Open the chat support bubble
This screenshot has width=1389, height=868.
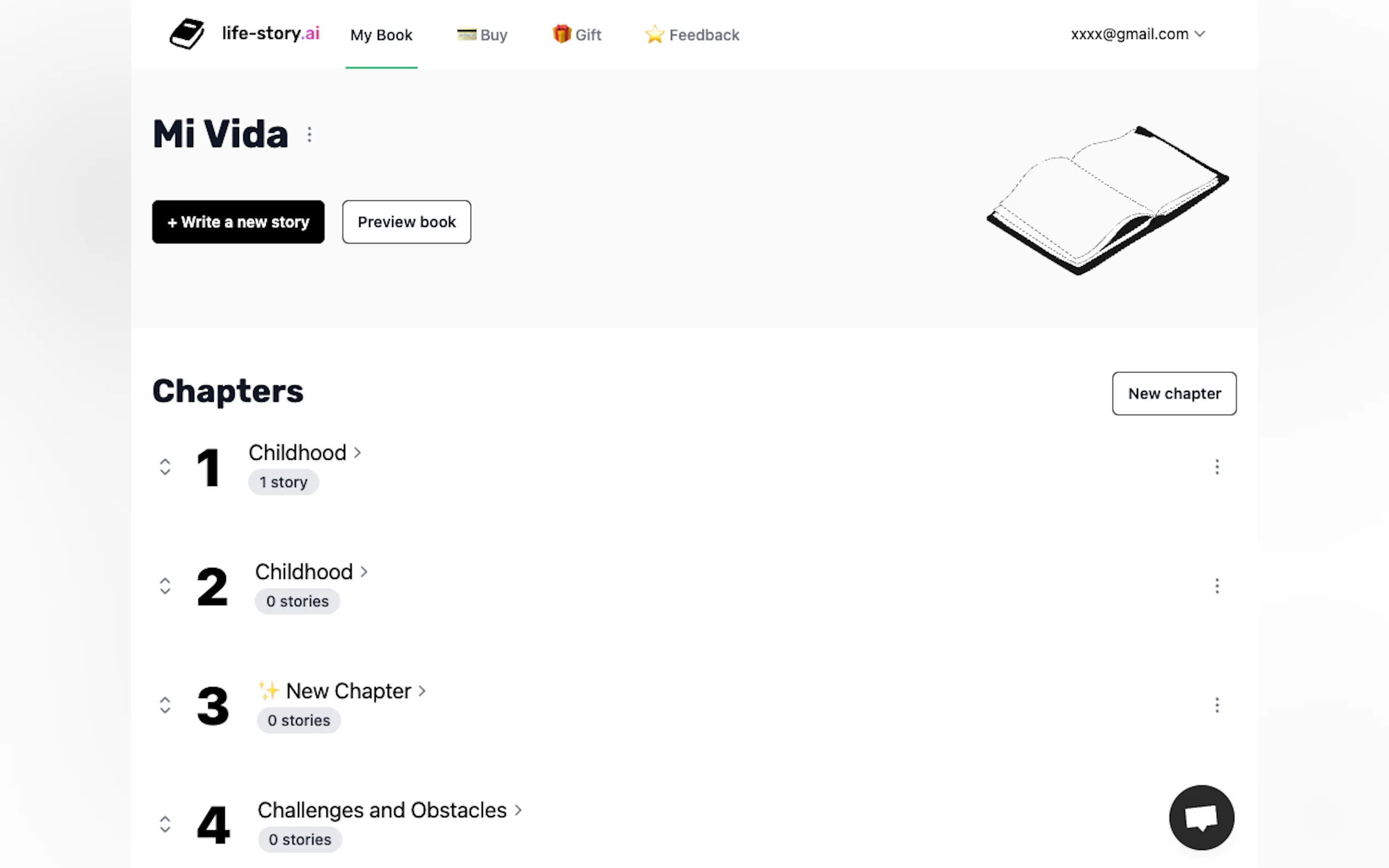point(1201,818)
